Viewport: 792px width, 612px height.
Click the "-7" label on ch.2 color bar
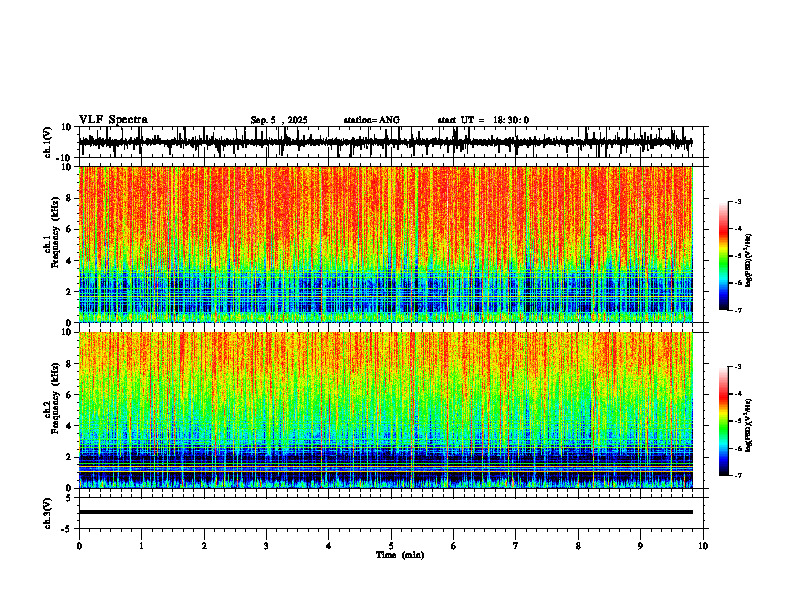point(738,476)
